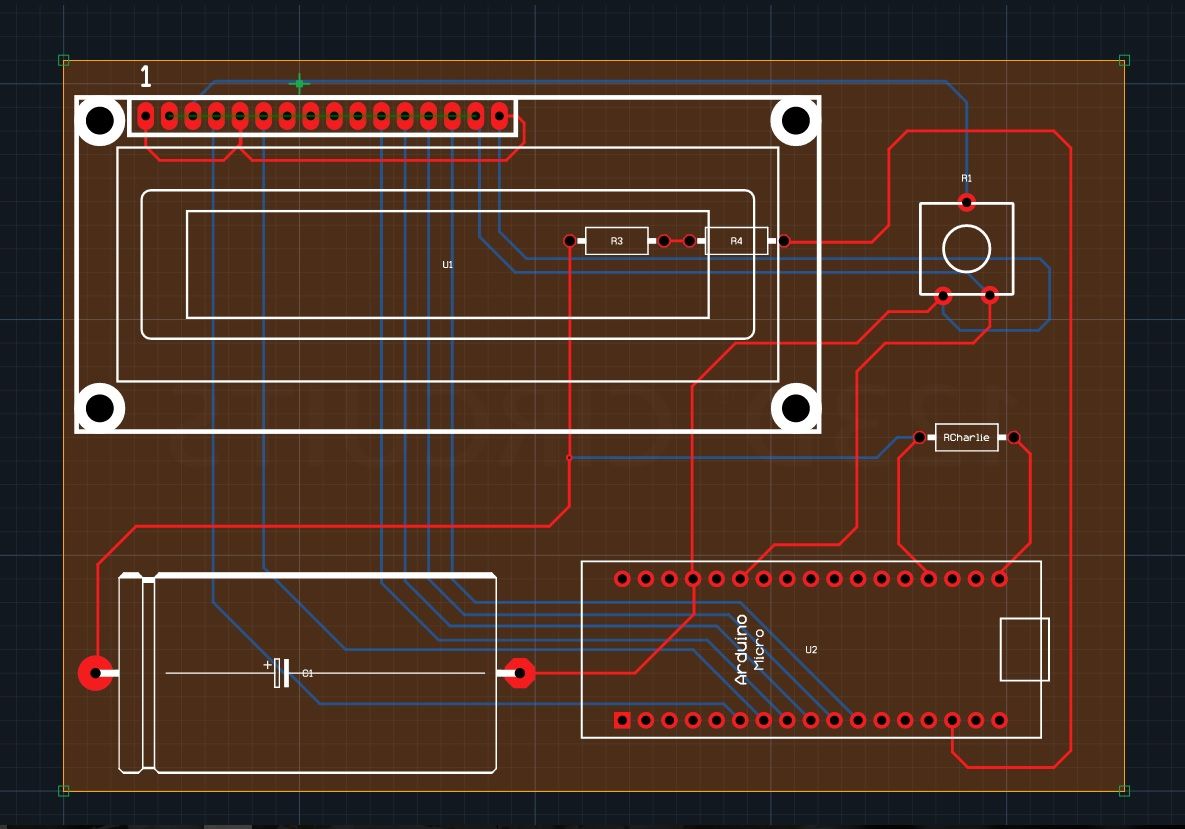Select the Arduino Micro labeled U2
Viewport: 1185px width, 829px height.
[x=810, y=648]
